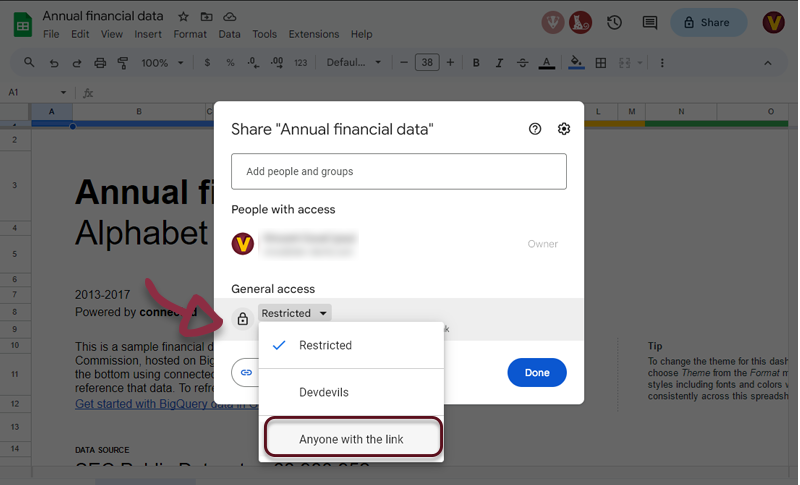Image resolution: width=800 pixels, height=485 pixels.
Task: Open the fill color picker
Action: (x=576, y=63)
